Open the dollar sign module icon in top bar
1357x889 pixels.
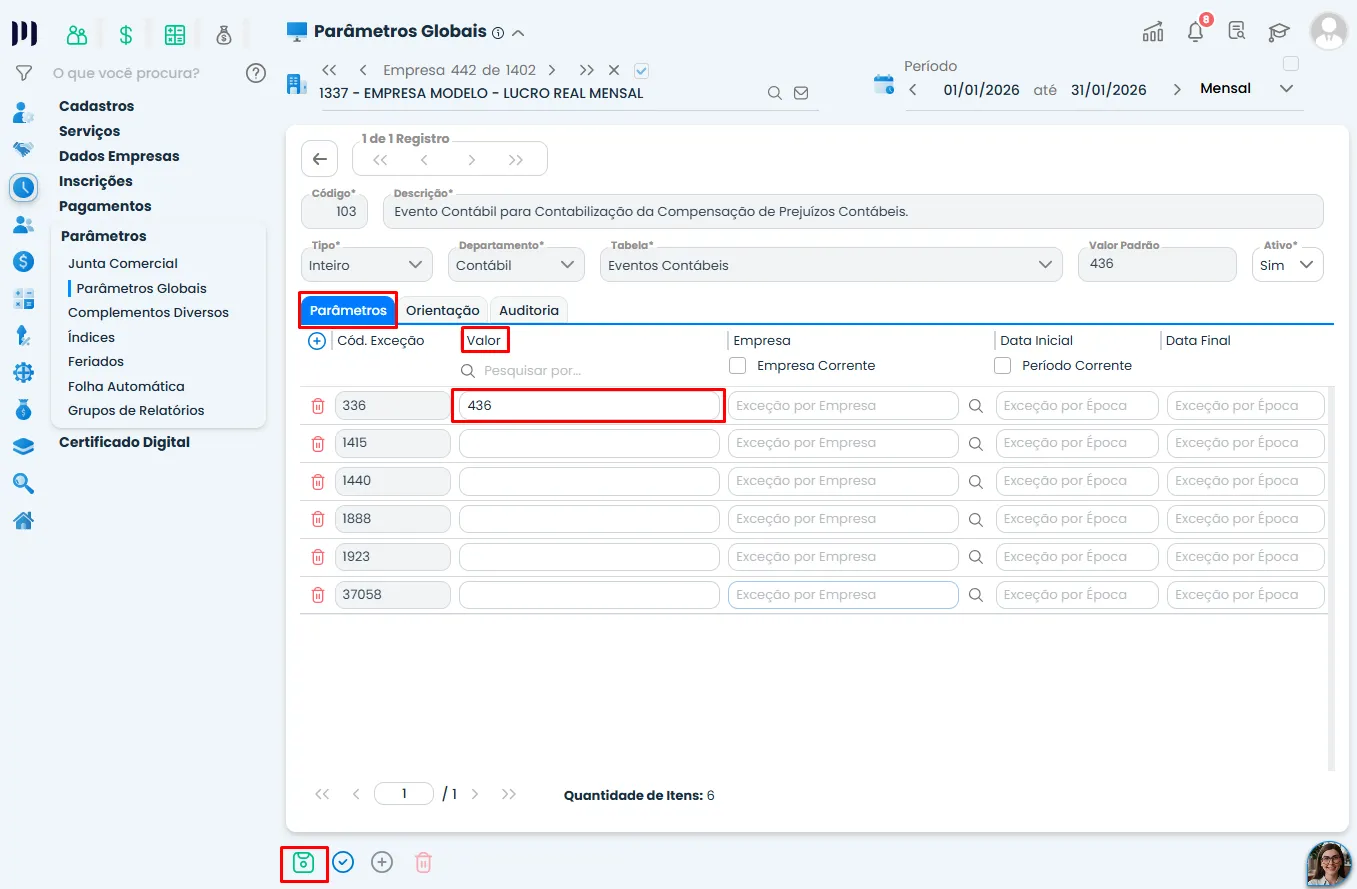coord(126,35)
